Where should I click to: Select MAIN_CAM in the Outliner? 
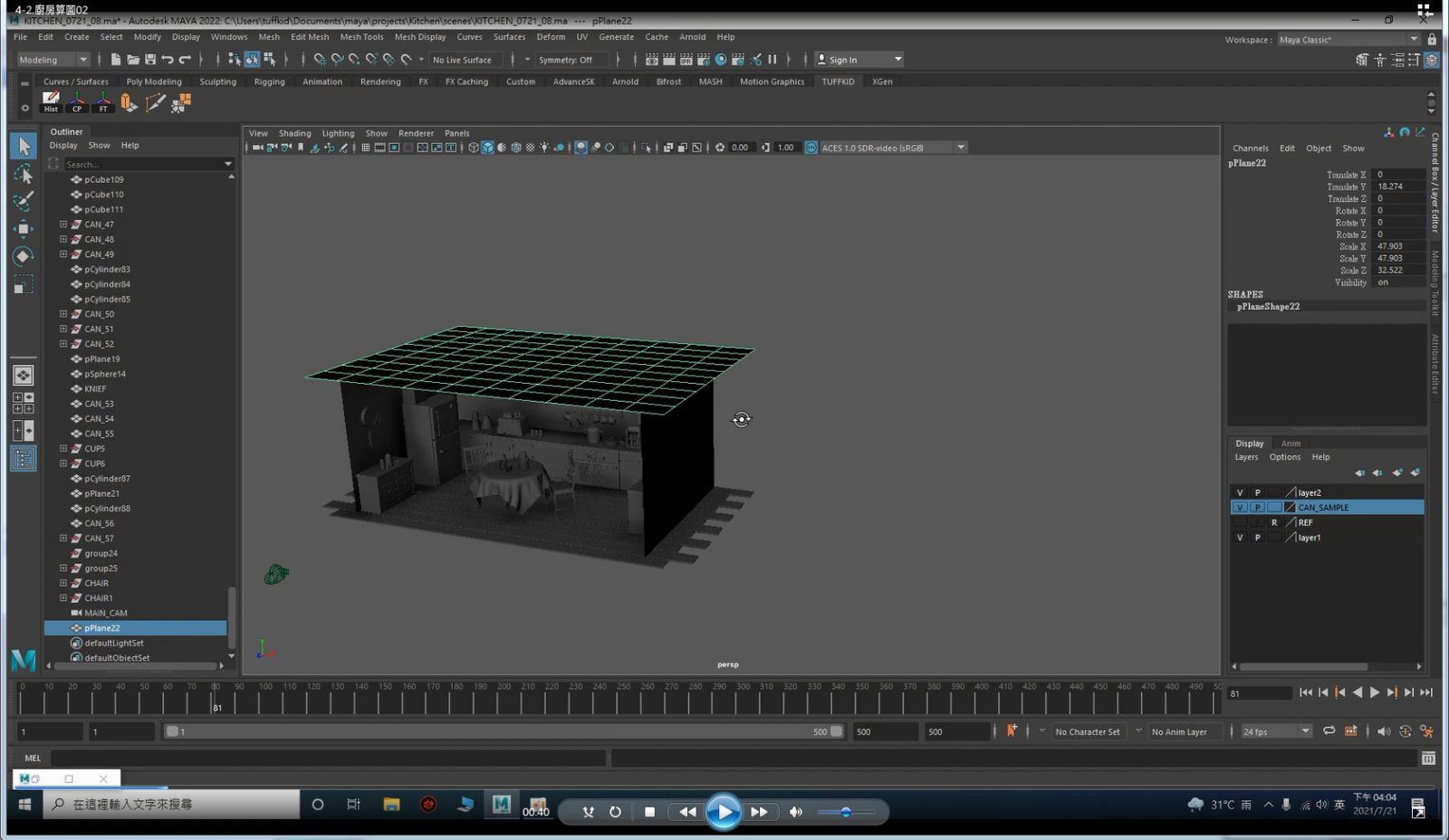(x=106, y=613)
